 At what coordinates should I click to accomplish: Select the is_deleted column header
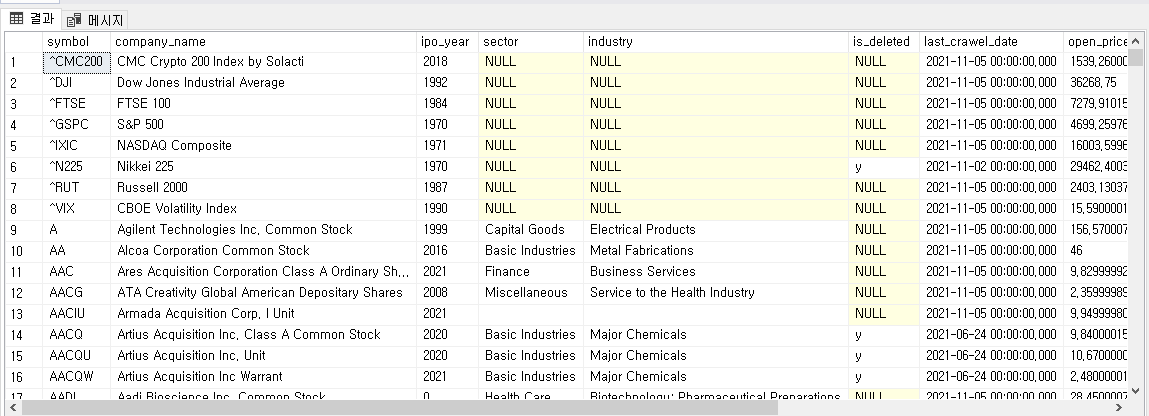(884, 42)
